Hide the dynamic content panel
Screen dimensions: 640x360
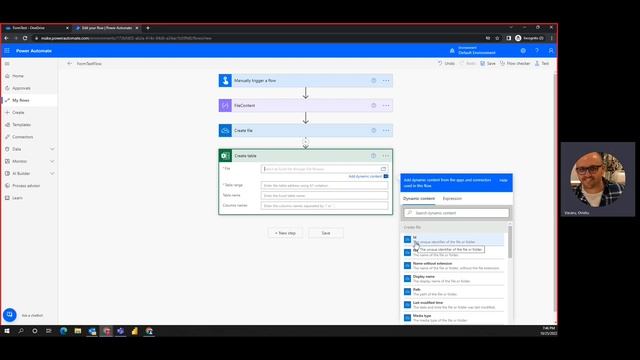(503, 180)
